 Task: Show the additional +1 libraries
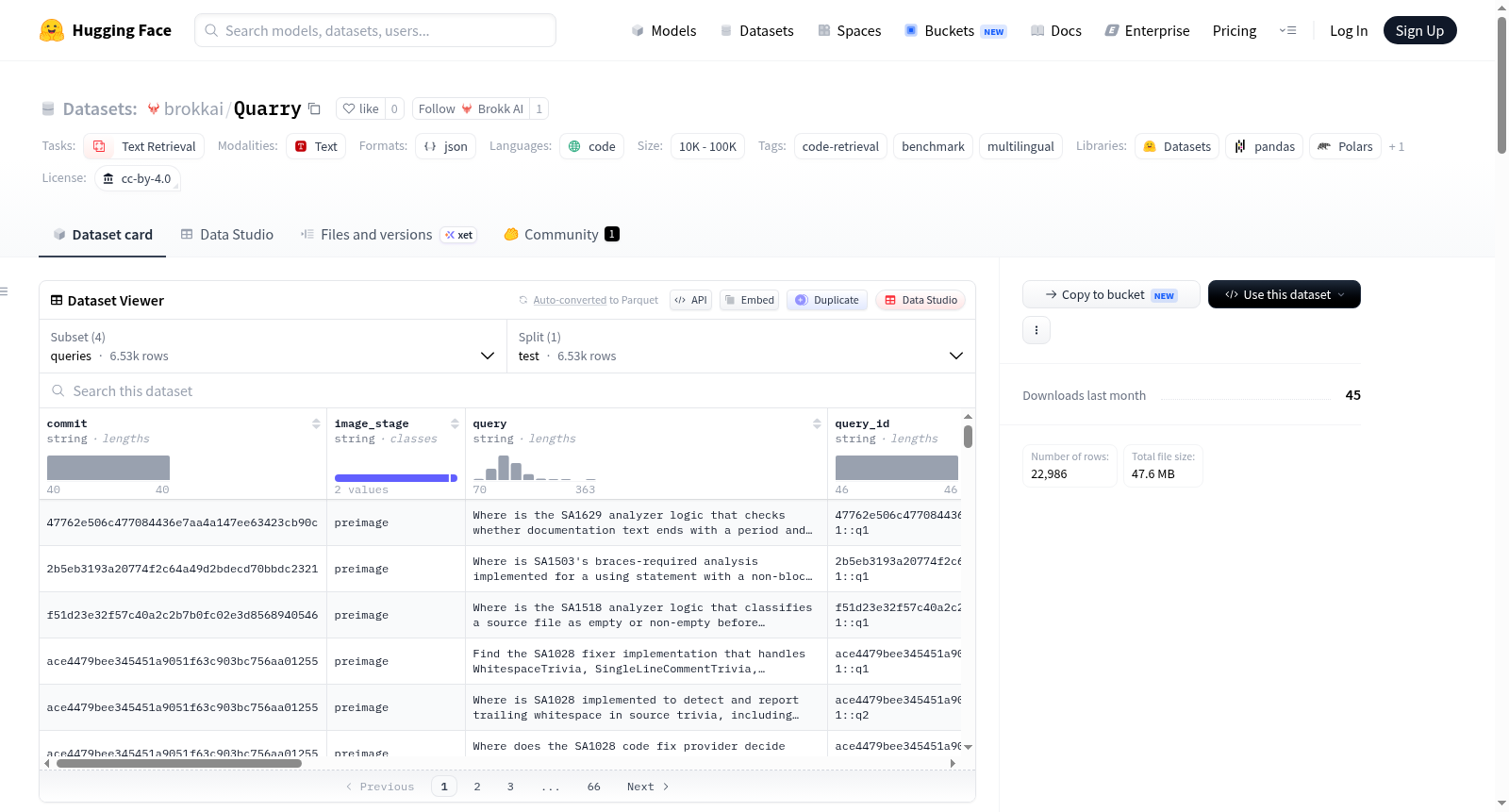coord(1397,146)
